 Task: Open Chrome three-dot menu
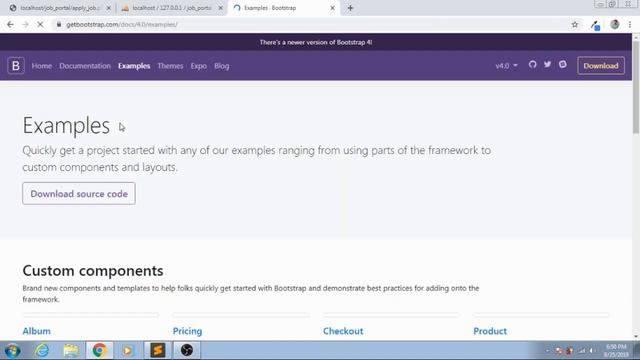(630, 24)
